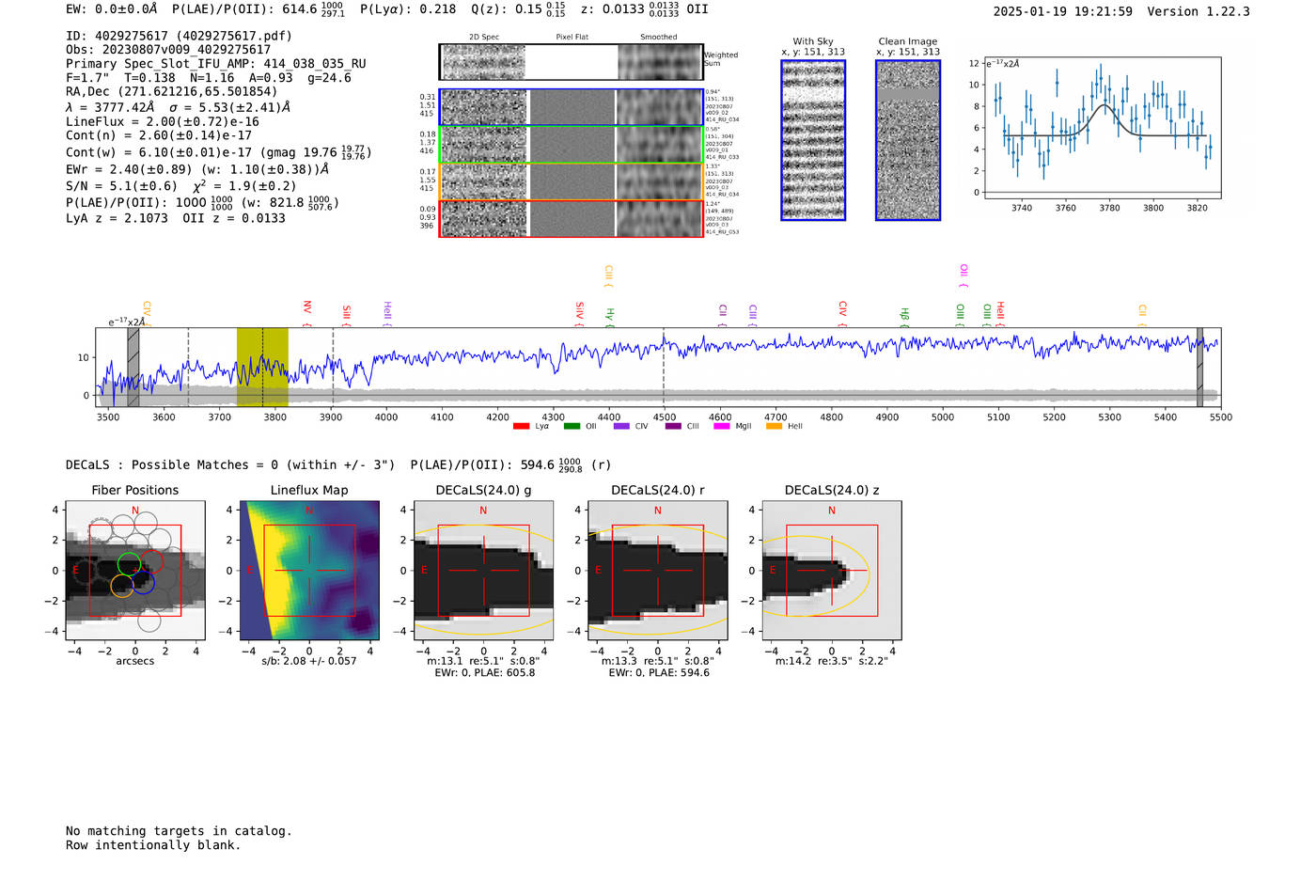Click the yellow highlighted band in the spectrum
Image resolution: width=1316 pixels, height=896 pixels.
tap(262, 368)
